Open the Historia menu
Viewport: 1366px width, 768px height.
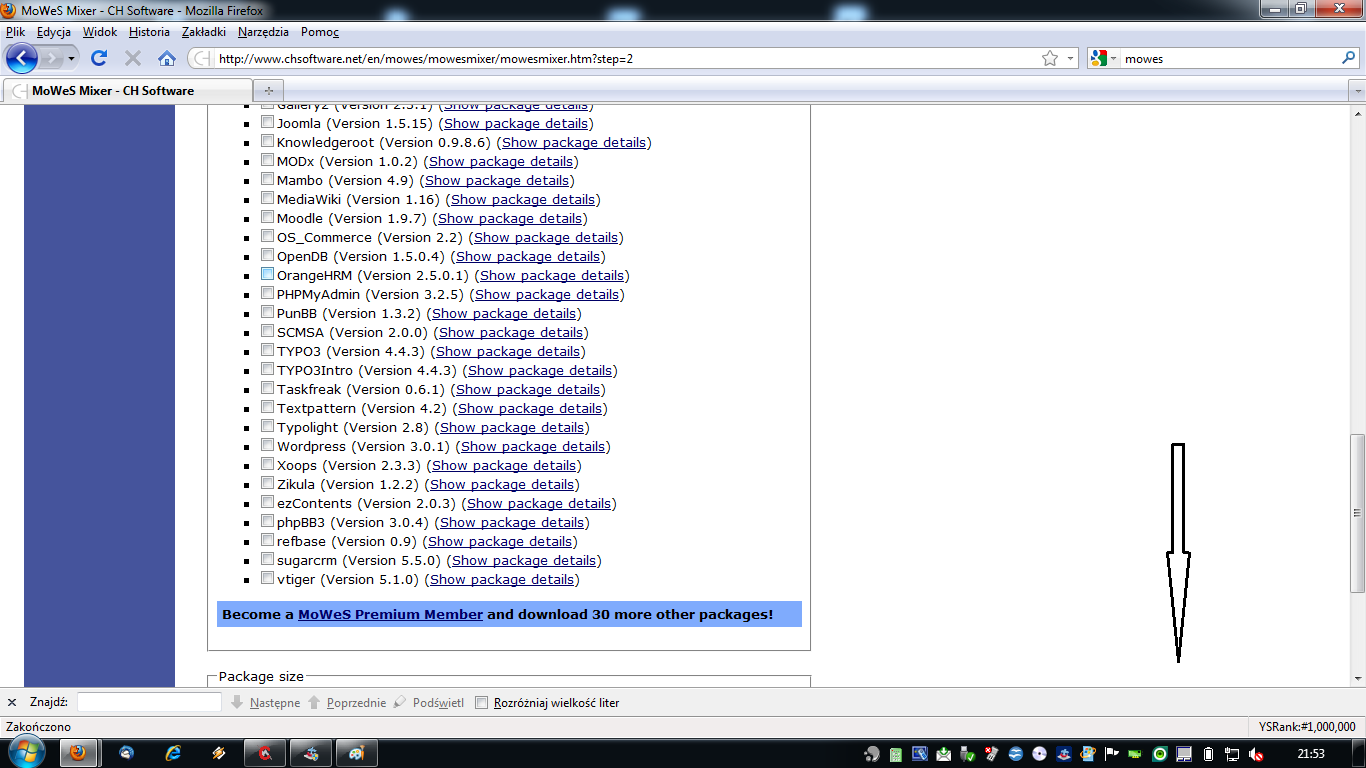[x=149, y=32]
